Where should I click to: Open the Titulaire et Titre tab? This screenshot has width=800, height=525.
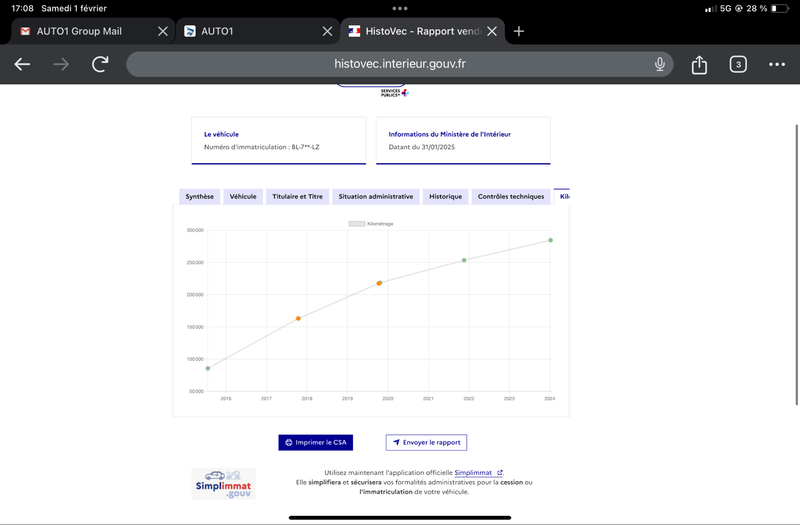(297, 196)
